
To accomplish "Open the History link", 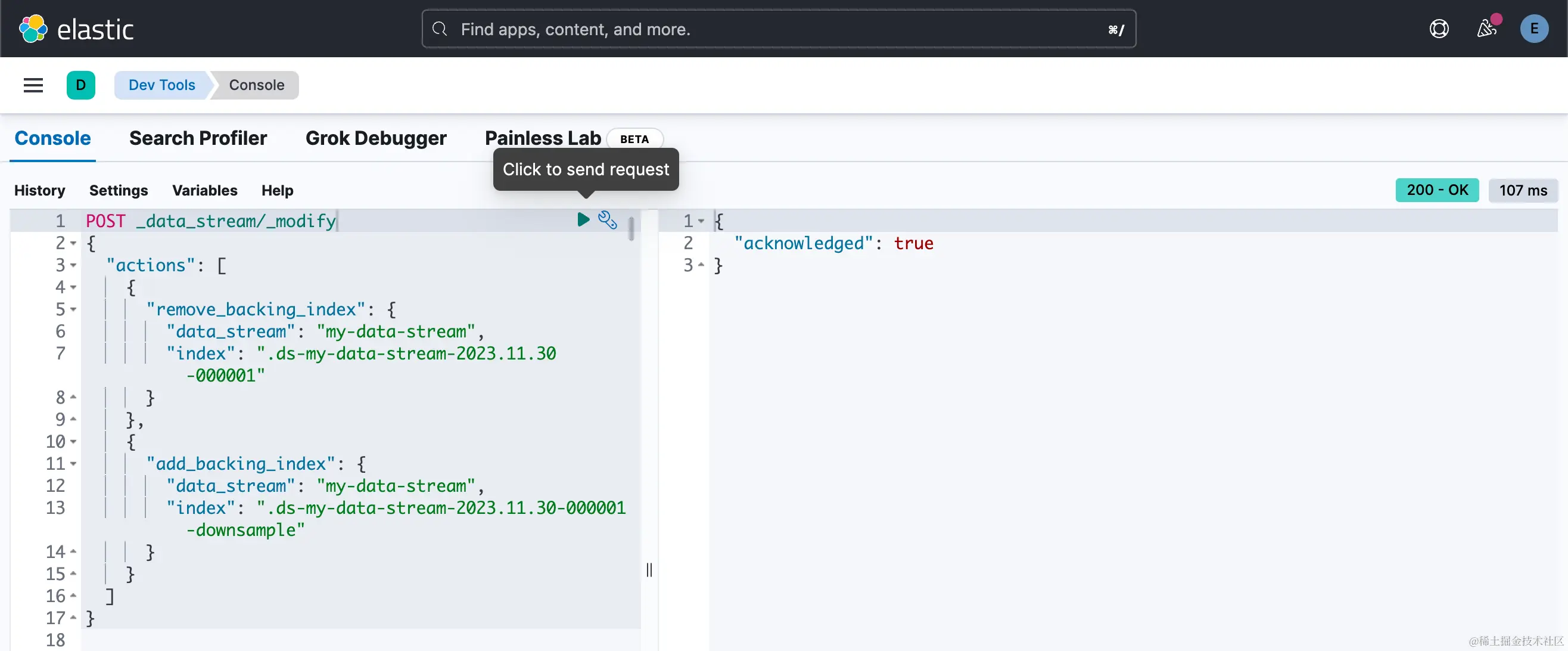I will pyautogui.click(x=39, y=190).
